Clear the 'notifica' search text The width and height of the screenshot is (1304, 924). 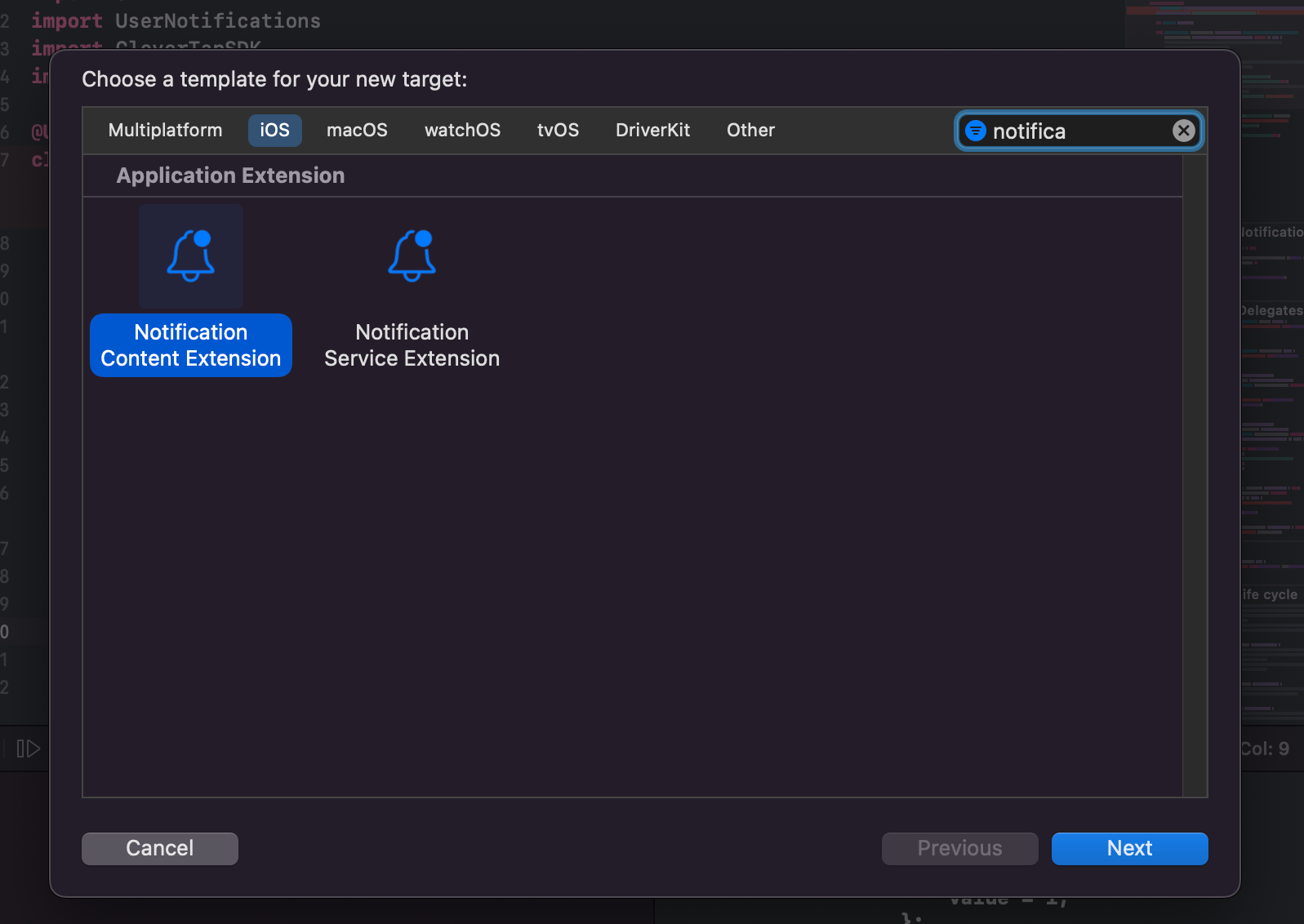[x=1183, y=131]
